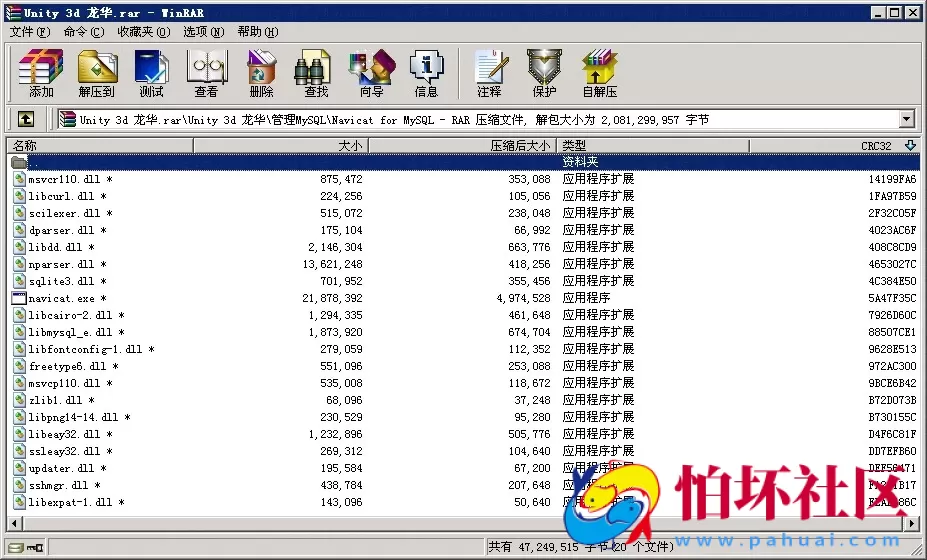Screen dimensions: 927x560
Task: Select the parent folder ".." row
Action: click(x=464, y=162)
